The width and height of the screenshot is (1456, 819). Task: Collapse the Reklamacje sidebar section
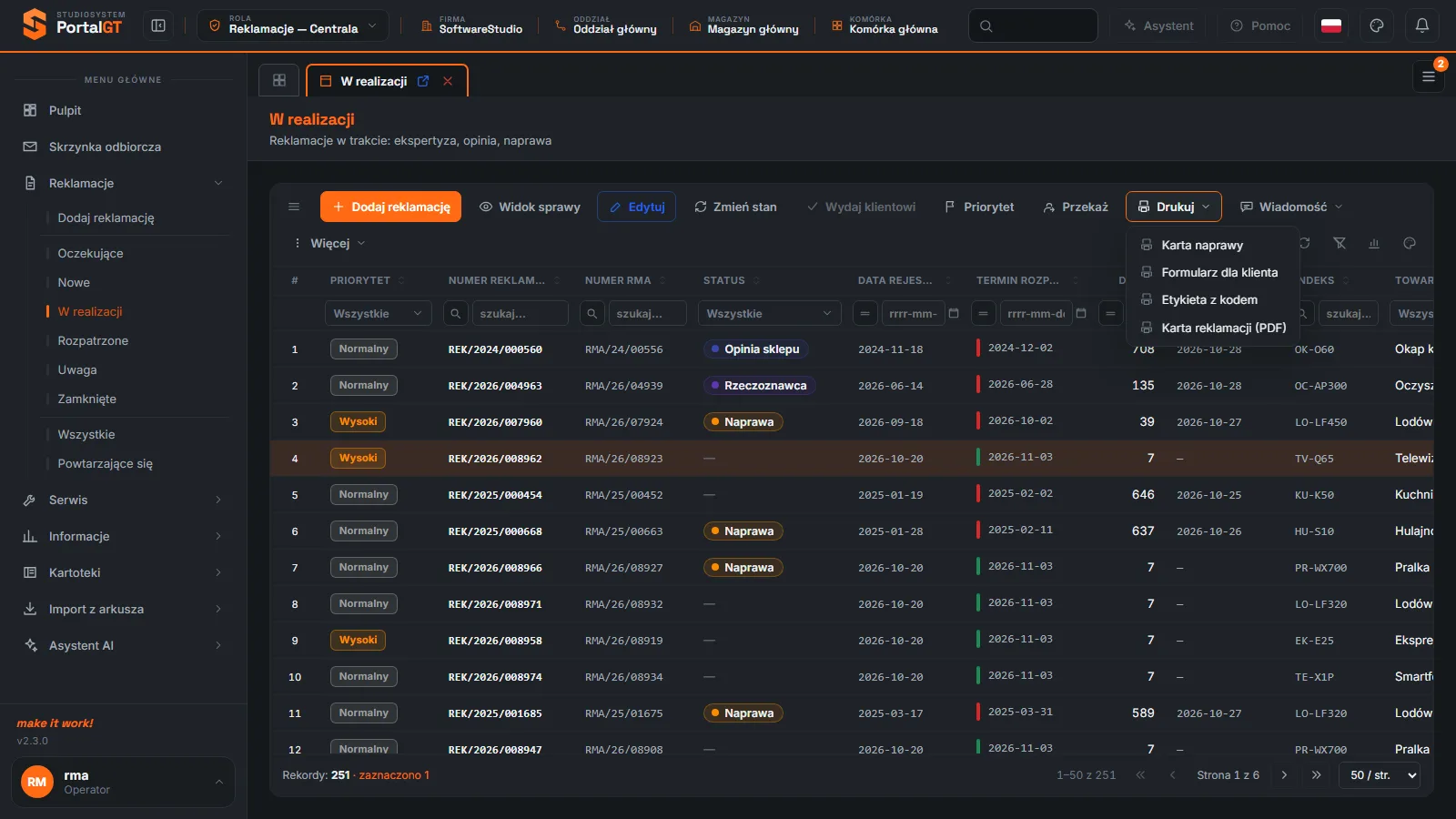123,183
